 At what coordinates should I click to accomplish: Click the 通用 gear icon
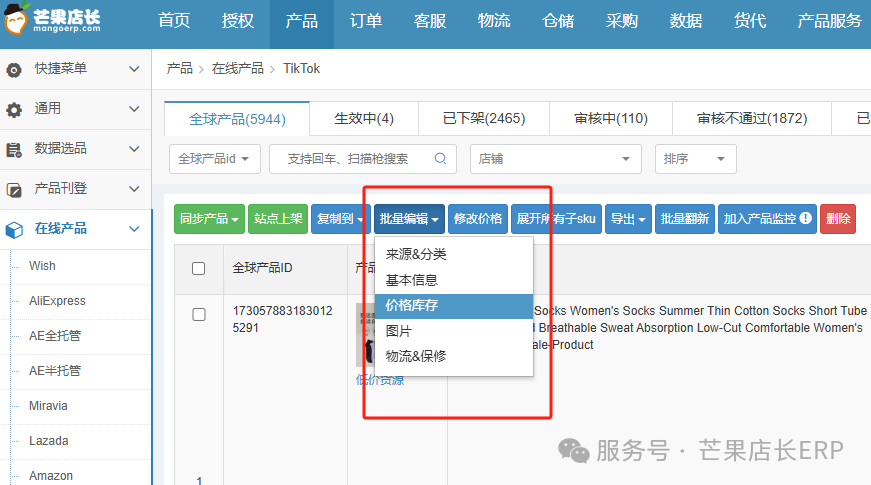click(14, 109)
